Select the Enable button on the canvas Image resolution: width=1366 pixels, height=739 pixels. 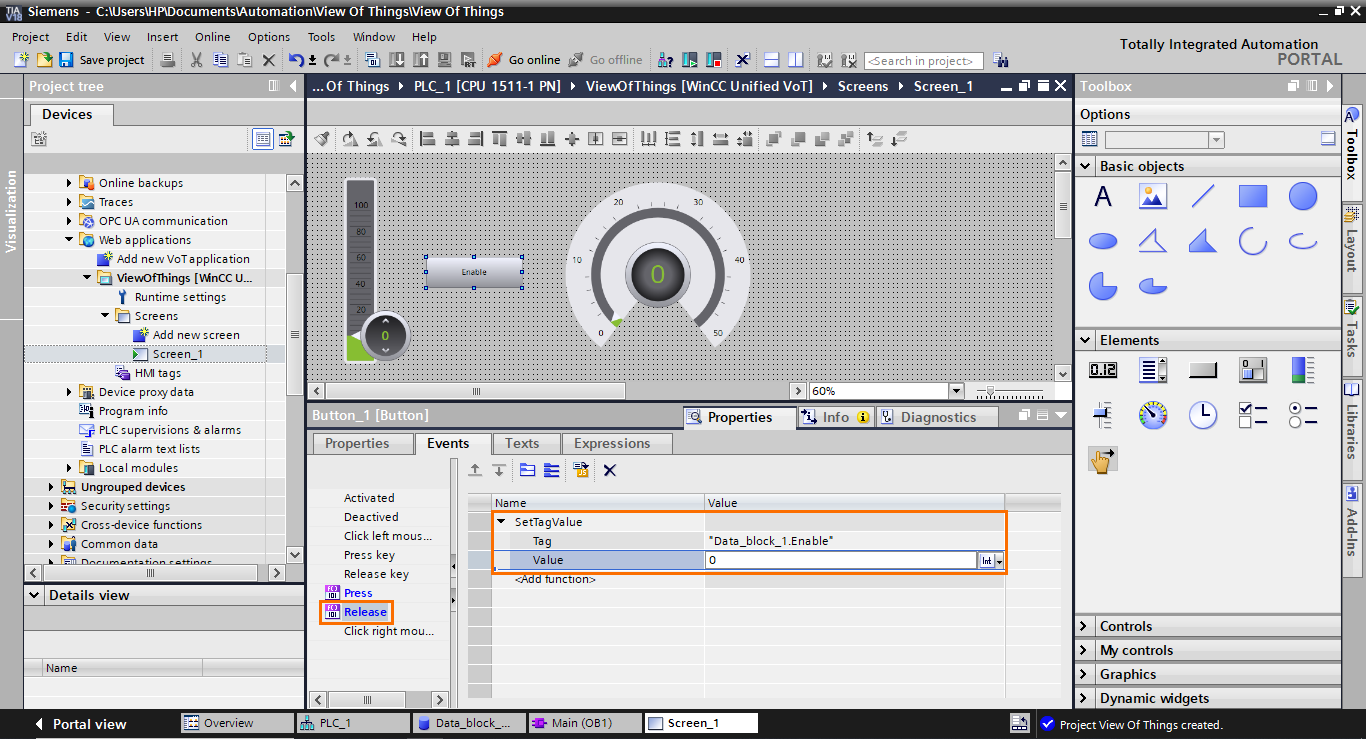pyautogui.click(x=474, y=272)
